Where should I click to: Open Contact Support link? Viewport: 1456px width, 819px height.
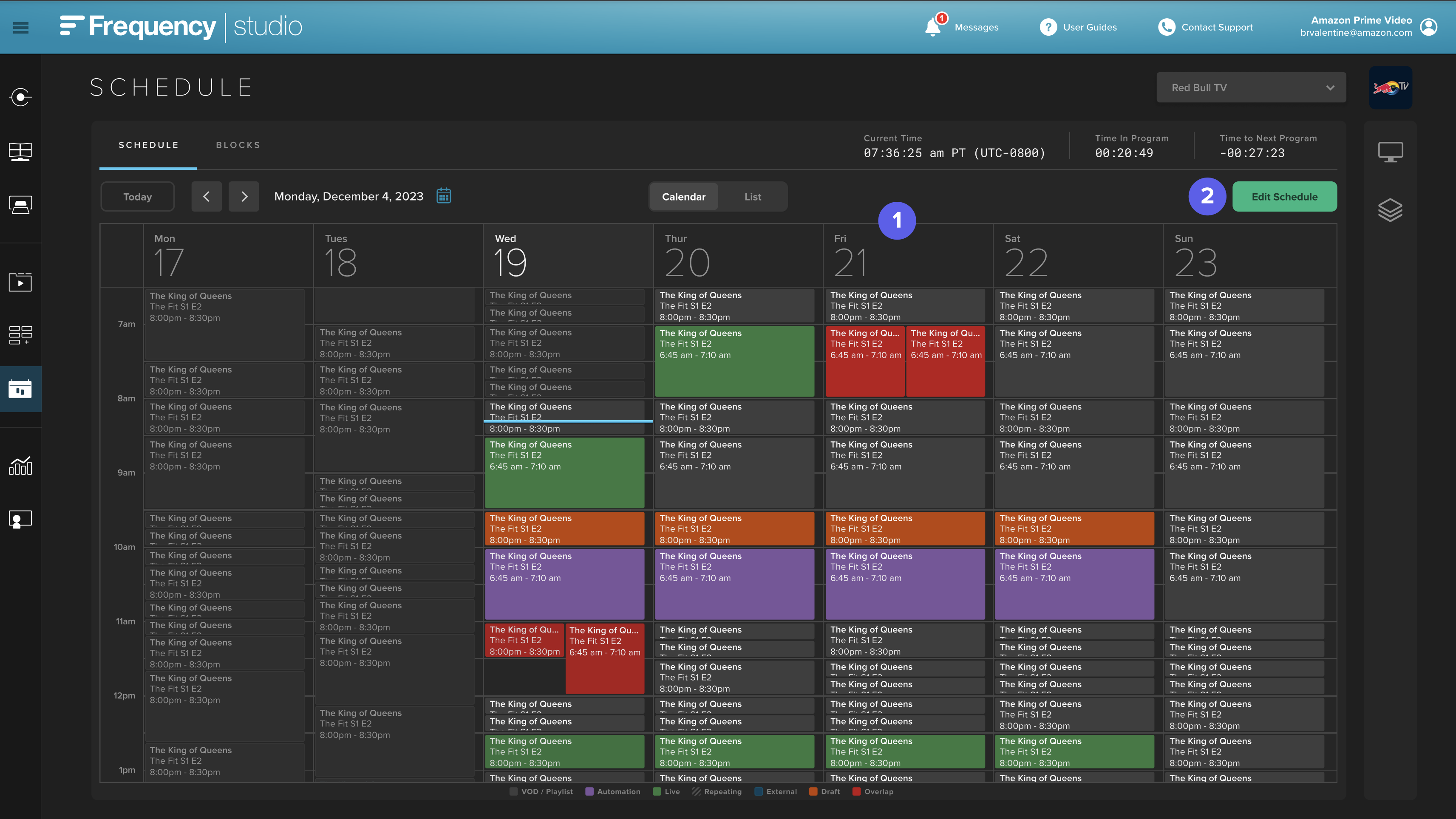point(1217,27)
